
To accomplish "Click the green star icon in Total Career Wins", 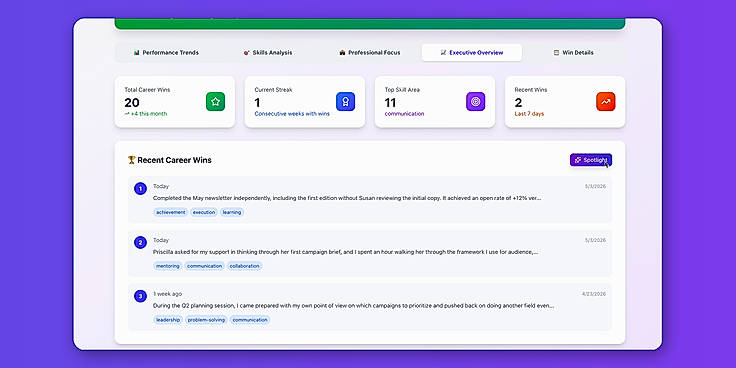I will tap(215, 101).
